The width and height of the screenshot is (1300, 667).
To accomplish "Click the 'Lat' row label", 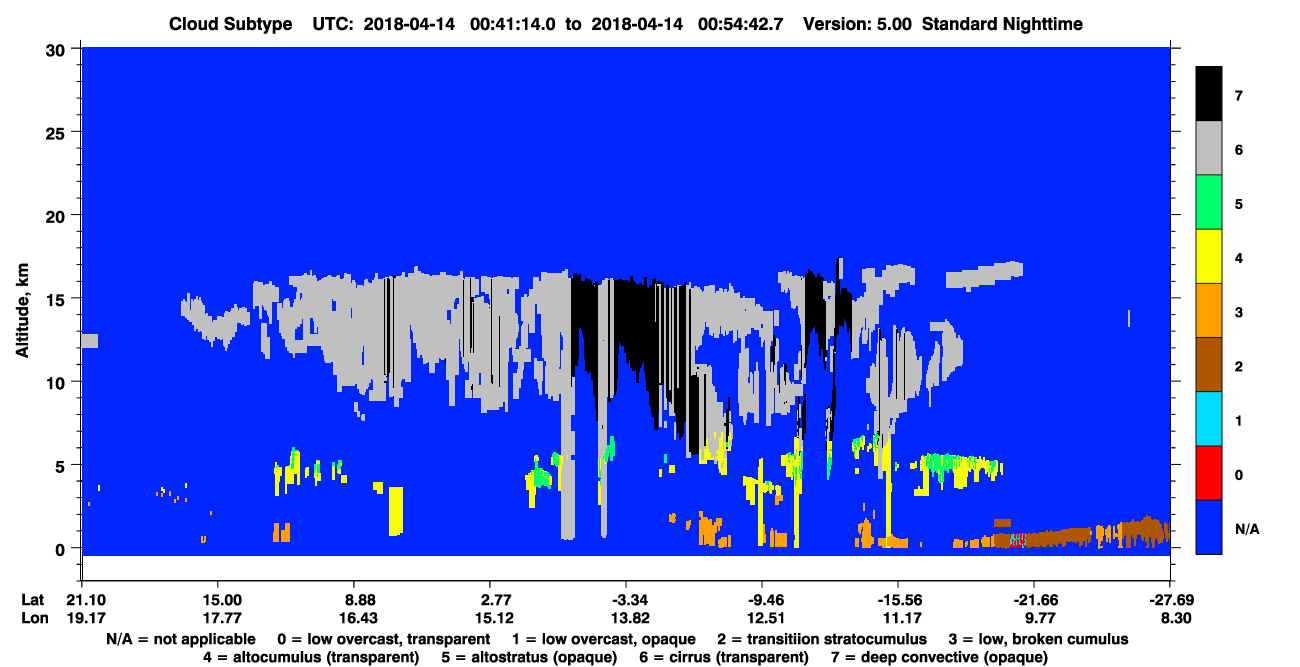I will coord(32,600).
